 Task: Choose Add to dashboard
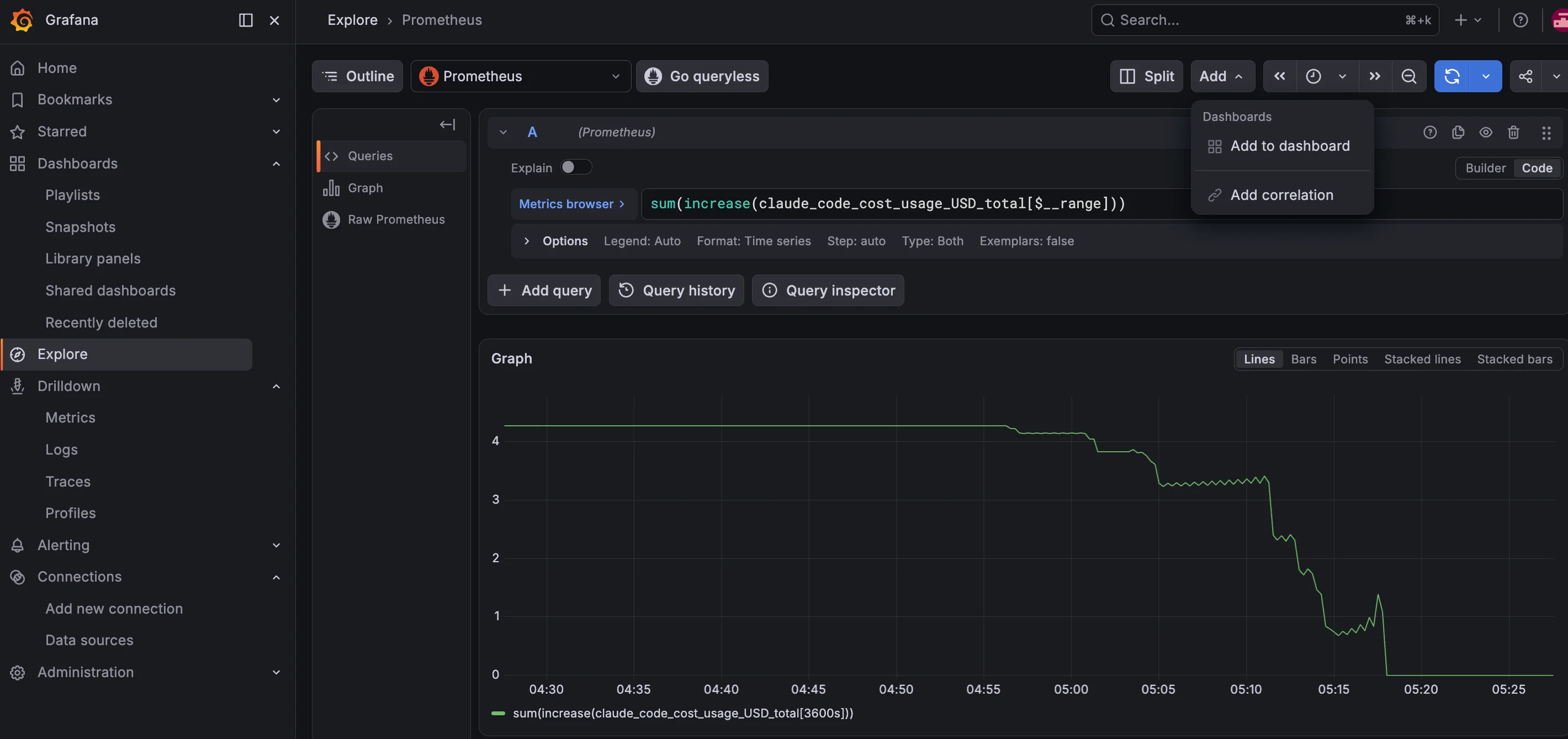click(x=1282, y=146)
